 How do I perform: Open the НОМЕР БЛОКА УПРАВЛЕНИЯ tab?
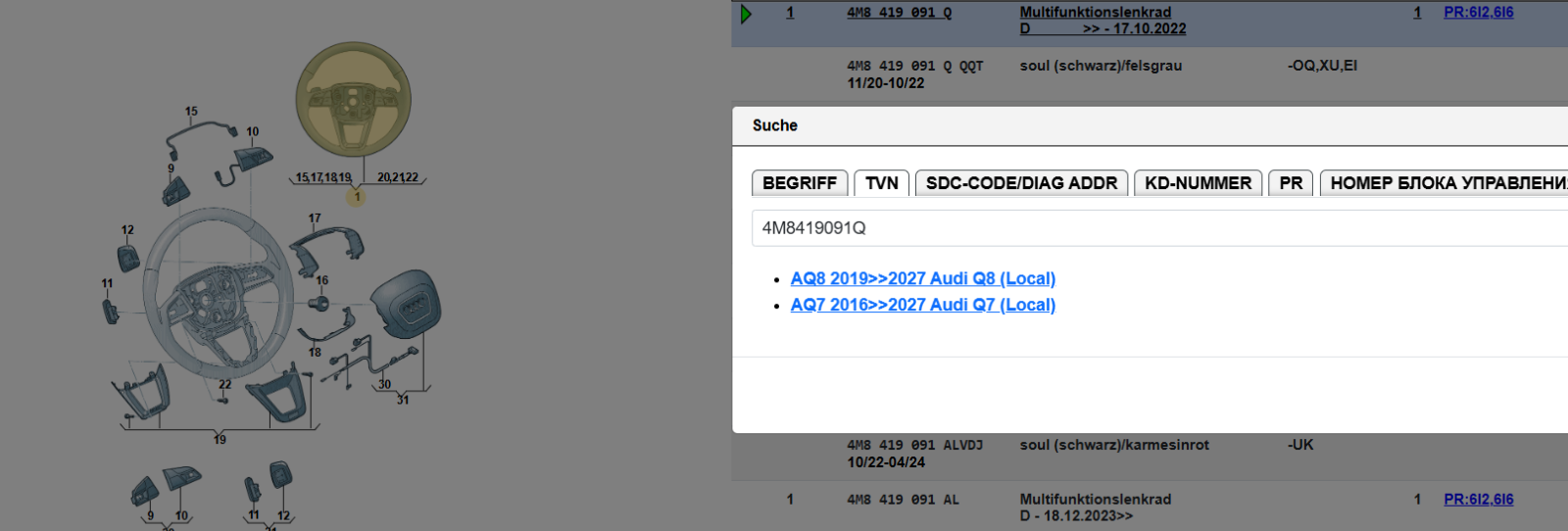[x=1445, y=183]
